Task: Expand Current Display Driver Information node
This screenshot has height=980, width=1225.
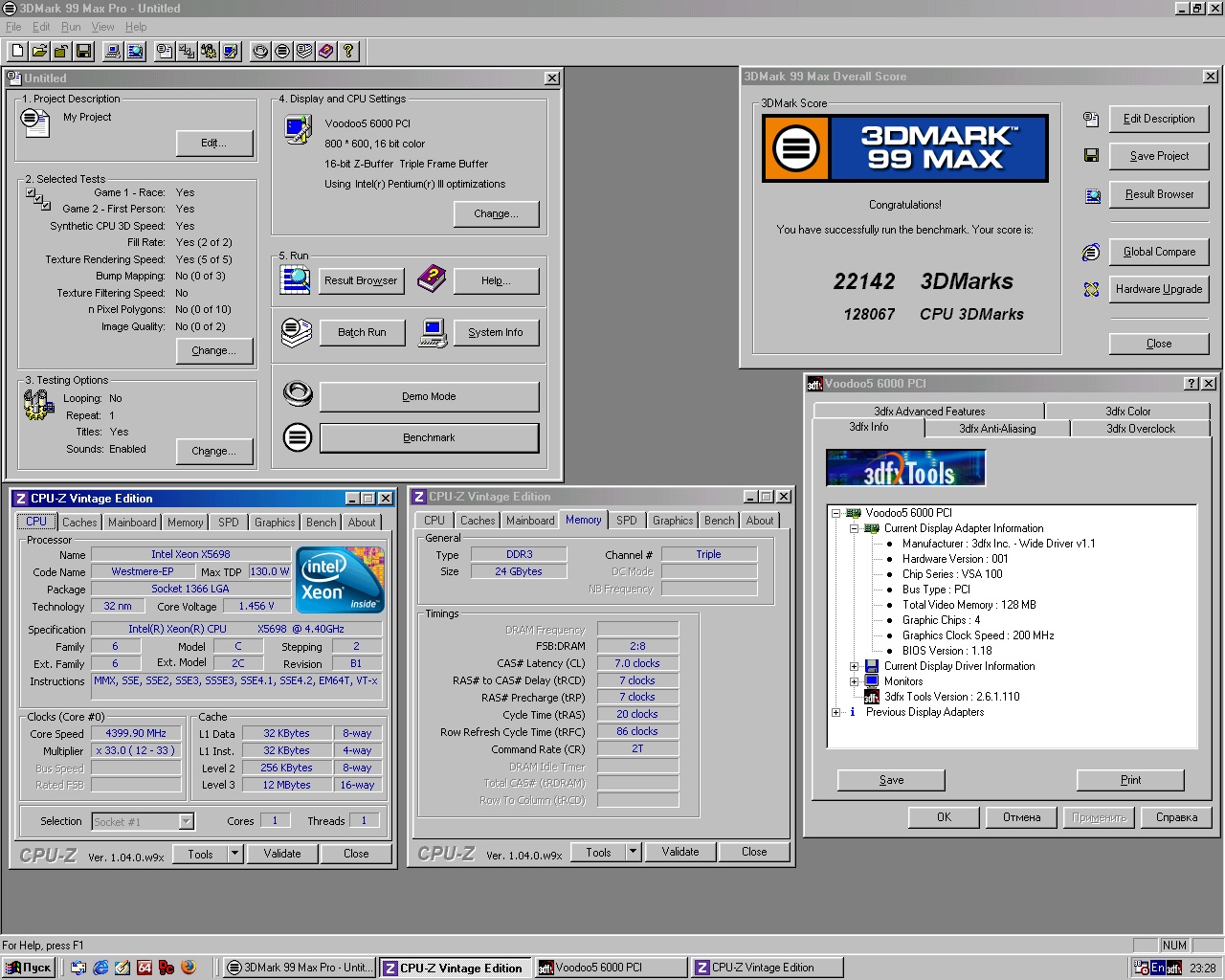Action: (x=854, y=666)
